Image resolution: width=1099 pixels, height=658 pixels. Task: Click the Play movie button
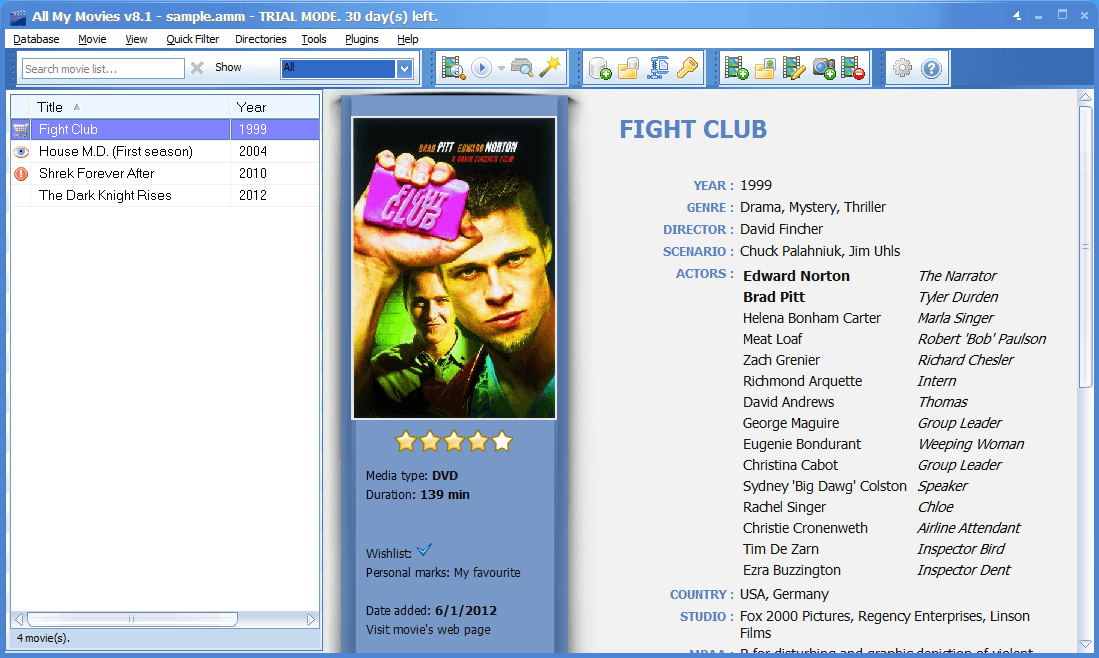point(482,68)
